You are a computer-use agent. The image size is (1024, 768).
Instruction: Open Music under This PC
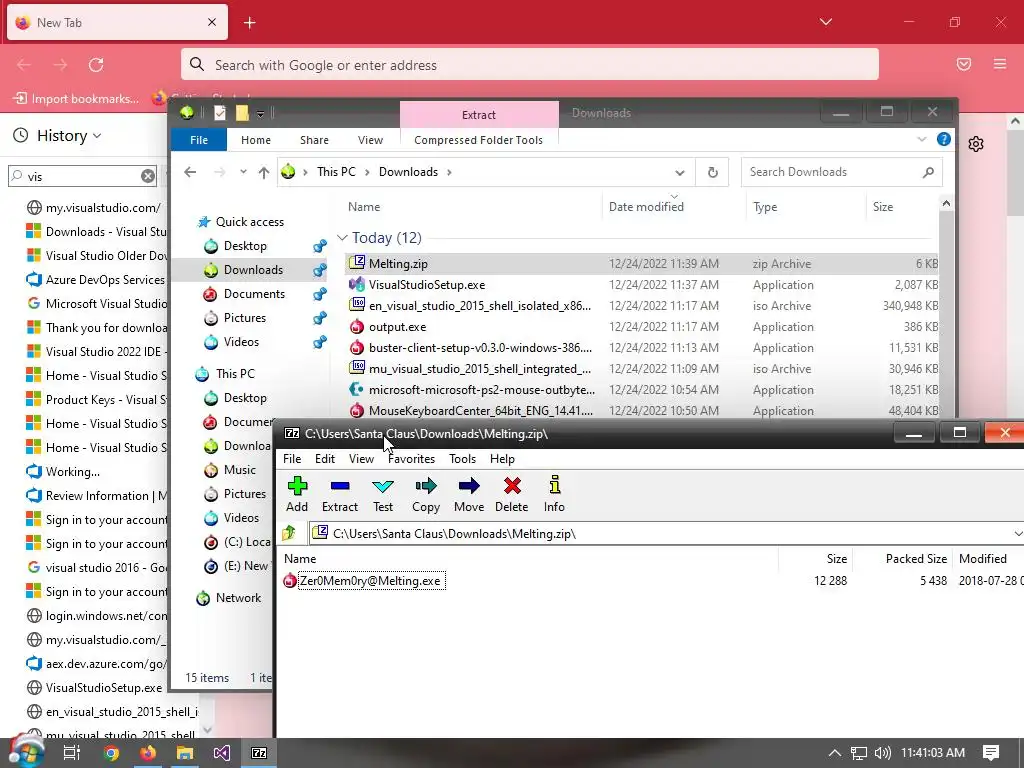pyautogui.click(x=239, y=470)
